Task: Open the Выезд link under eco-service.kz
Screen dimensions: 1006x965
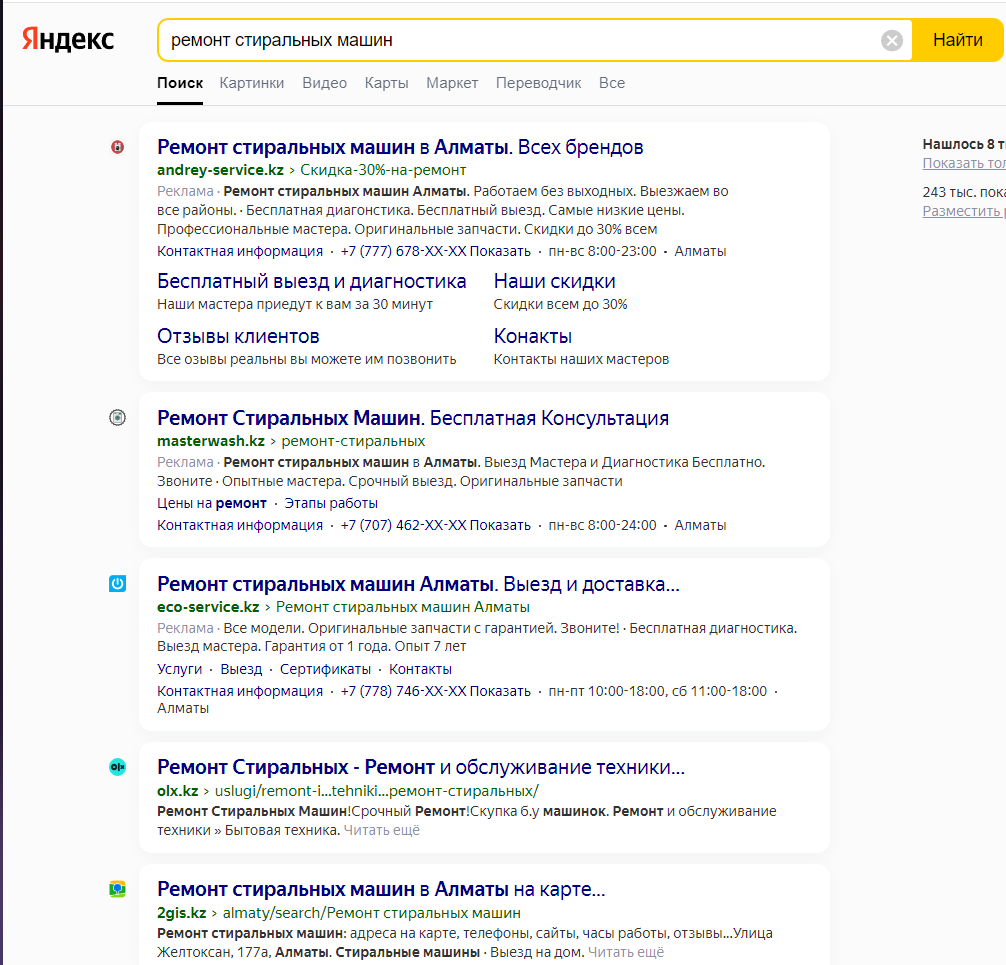Action: pos(241,669)
